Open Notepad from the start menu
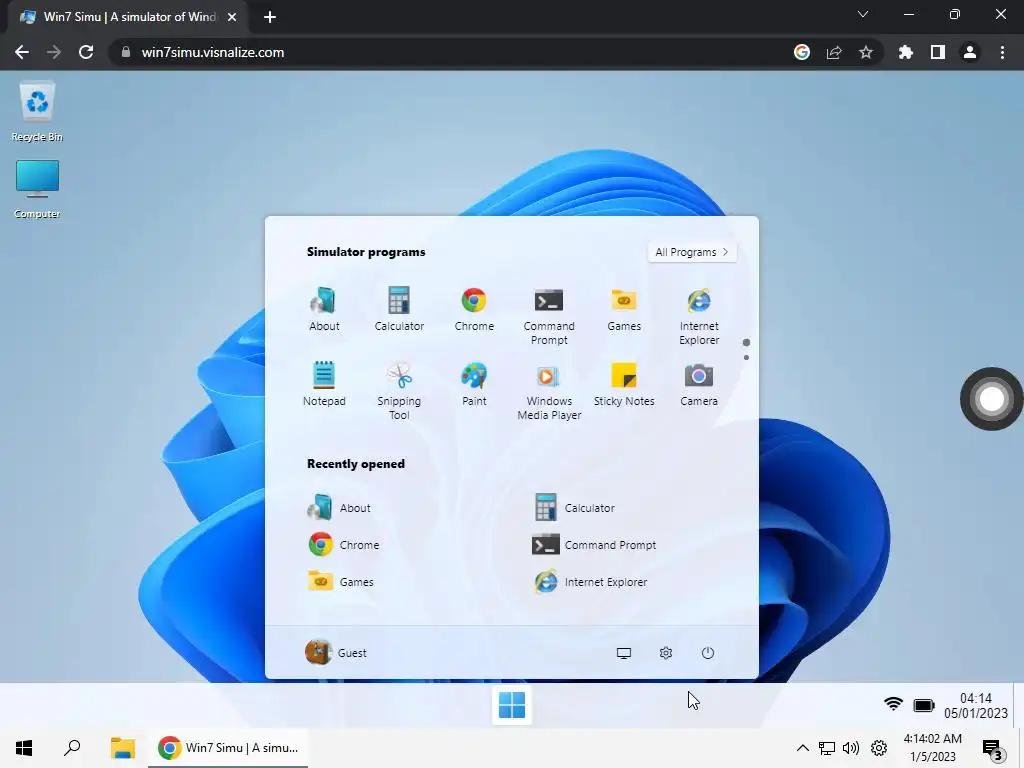 [324, 385]
